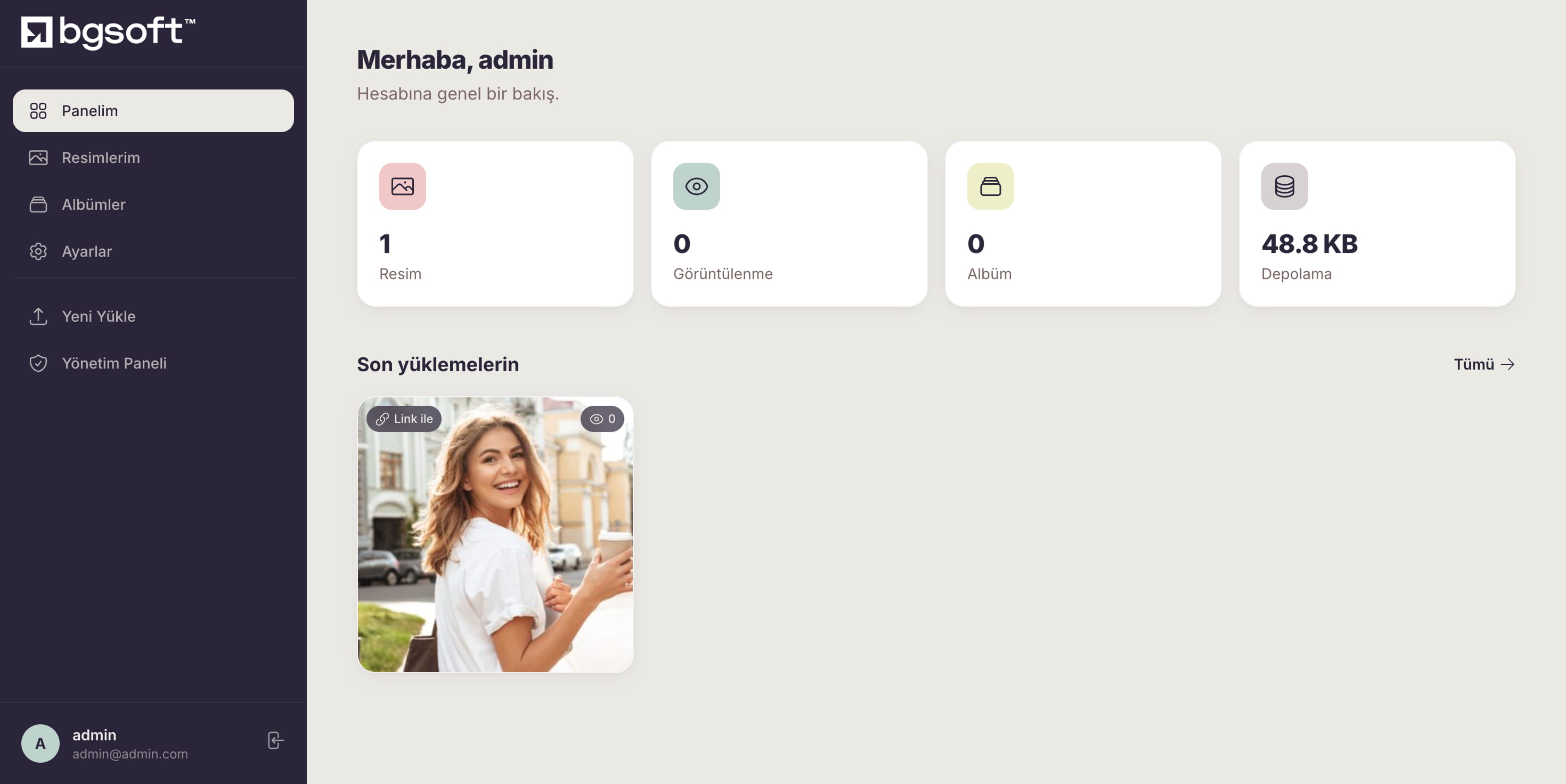Click the 48.8 KB Depolama card
This screenshot has height=784, width=1566.
[1377, 224]
